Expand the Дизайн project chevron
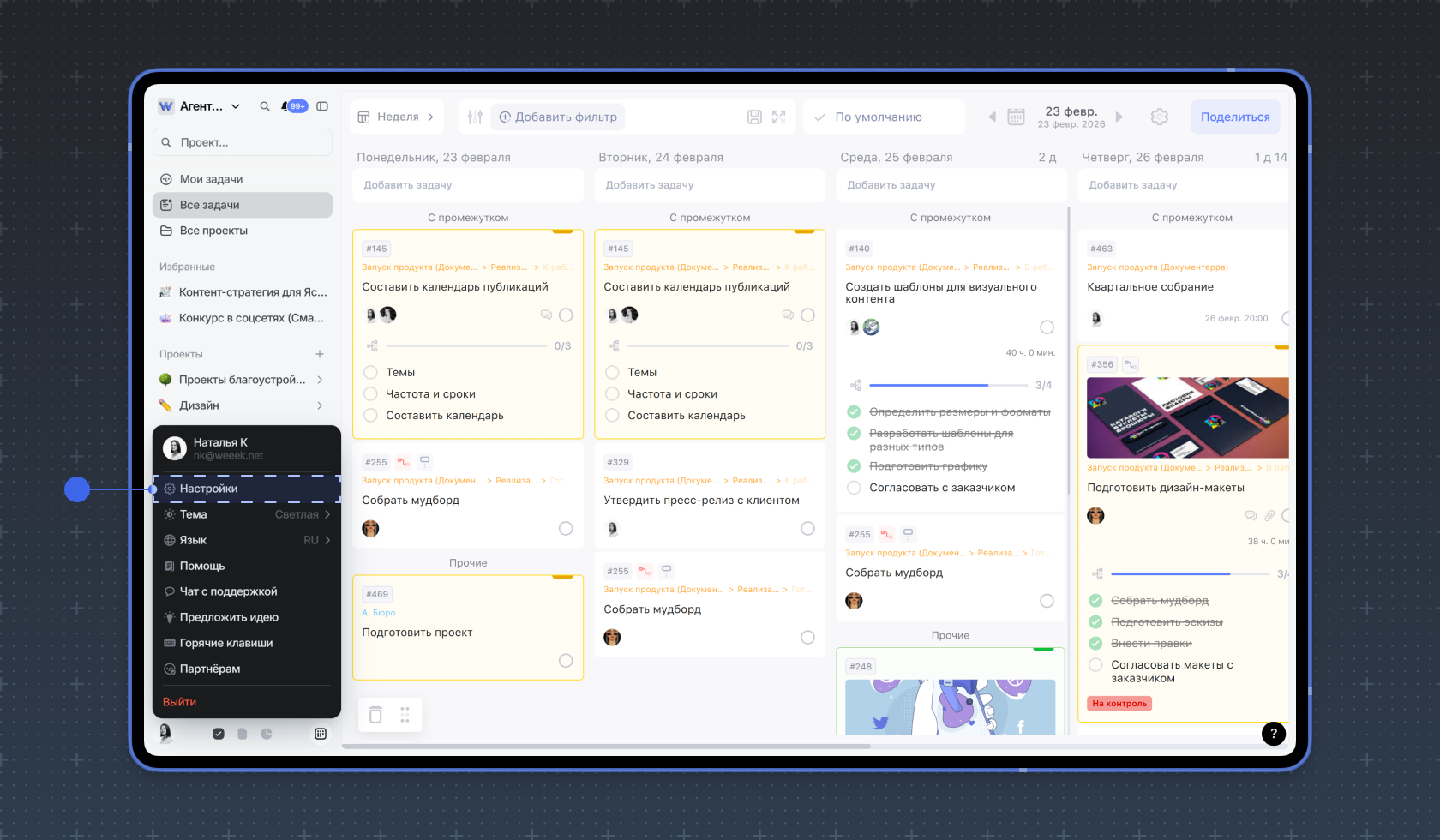This screenshot has width=1440, height=840. [320, 405]
